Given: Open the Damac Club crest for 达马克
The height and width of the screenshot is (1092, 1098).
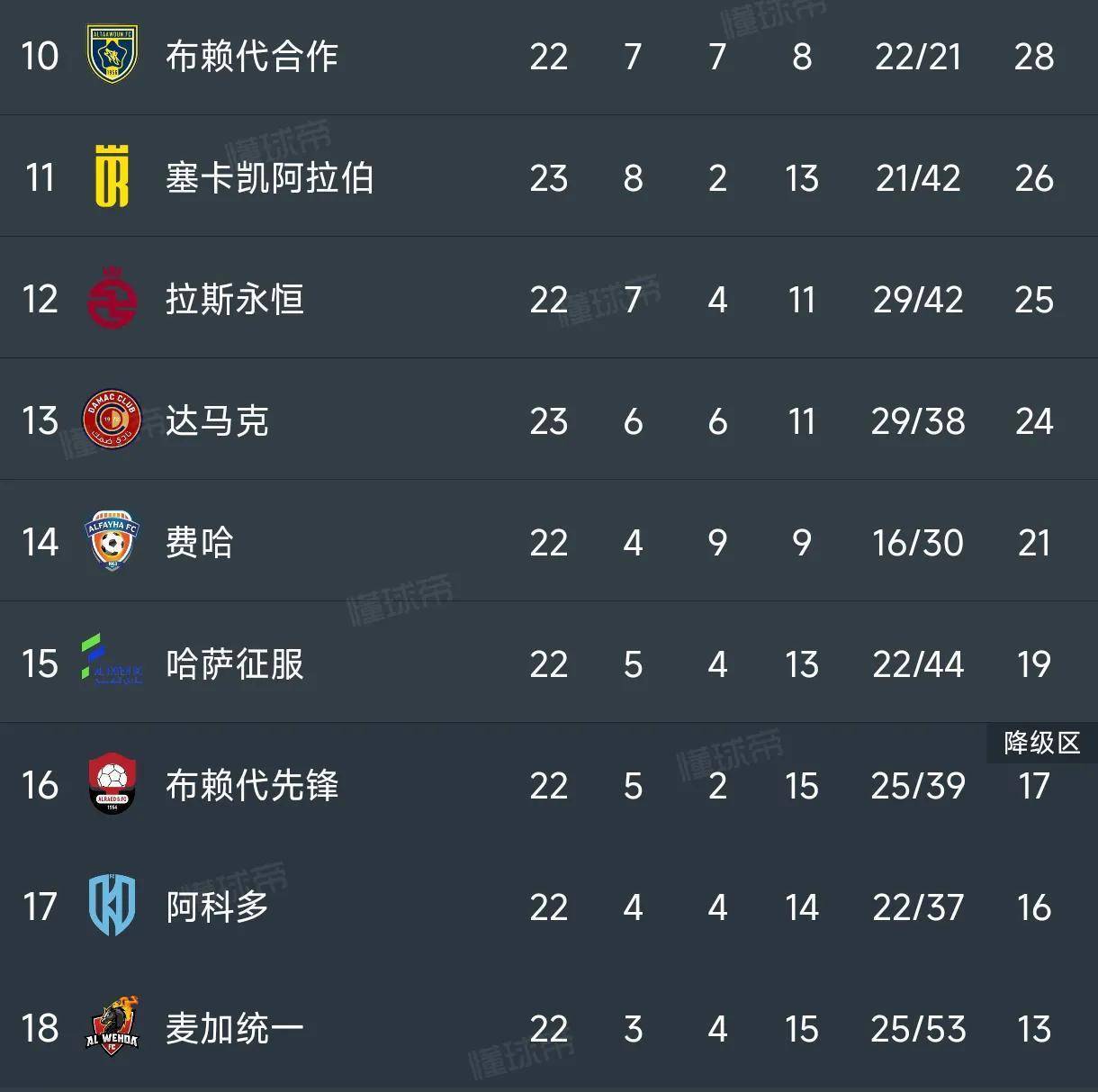Looking at the screenshot, I should pyautogui.click(x=112, y=420).
